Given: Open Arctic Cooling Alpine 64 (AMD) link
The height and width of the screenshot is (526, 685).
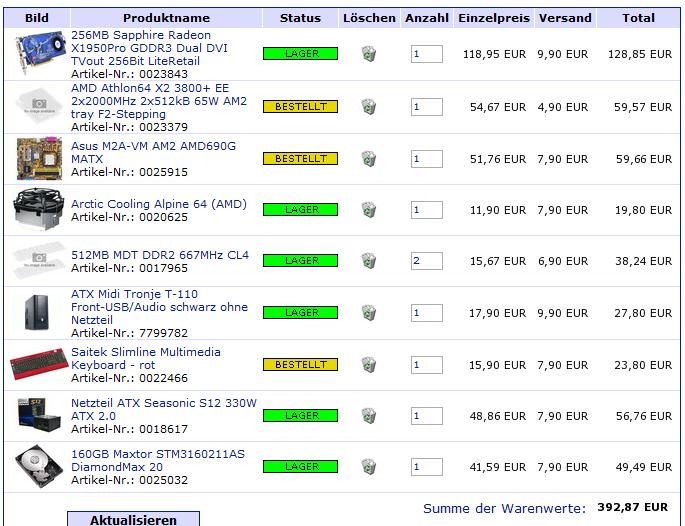Looking at the screenshot, I should pos(159,204).
